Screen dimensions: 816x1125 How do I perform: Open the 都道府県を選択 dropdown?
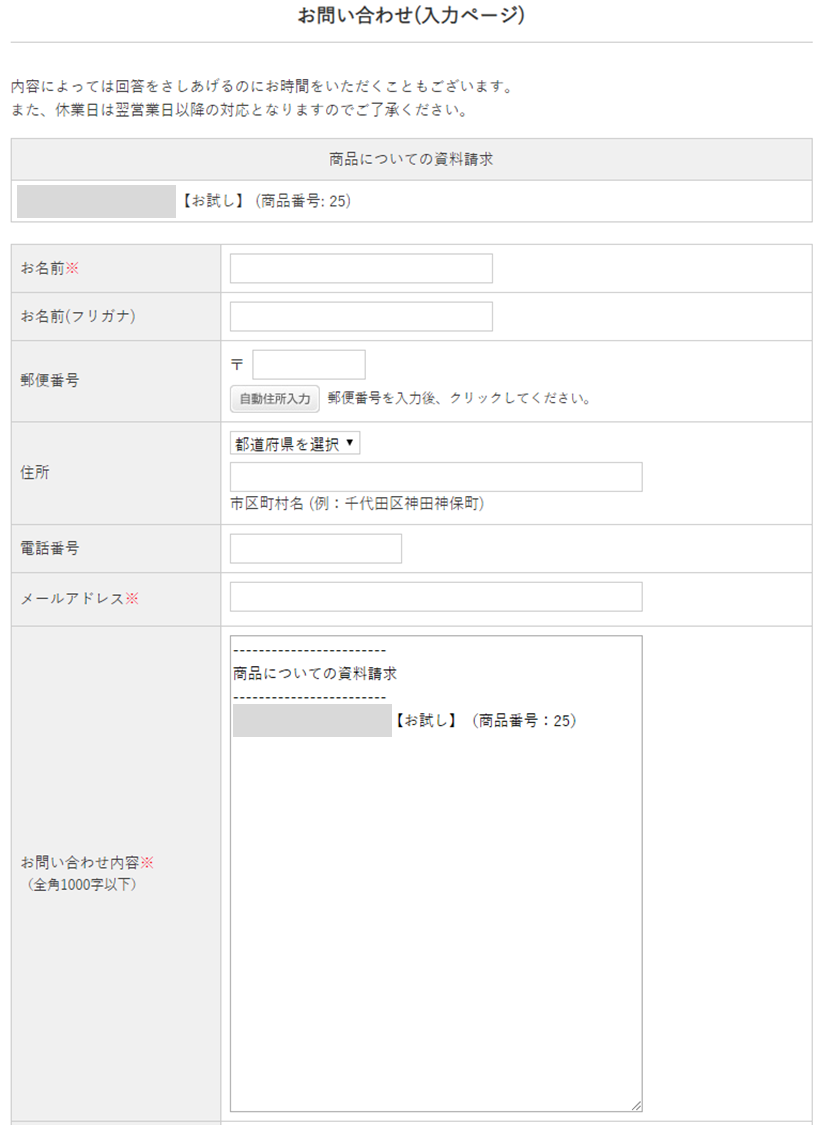(295, 444)
